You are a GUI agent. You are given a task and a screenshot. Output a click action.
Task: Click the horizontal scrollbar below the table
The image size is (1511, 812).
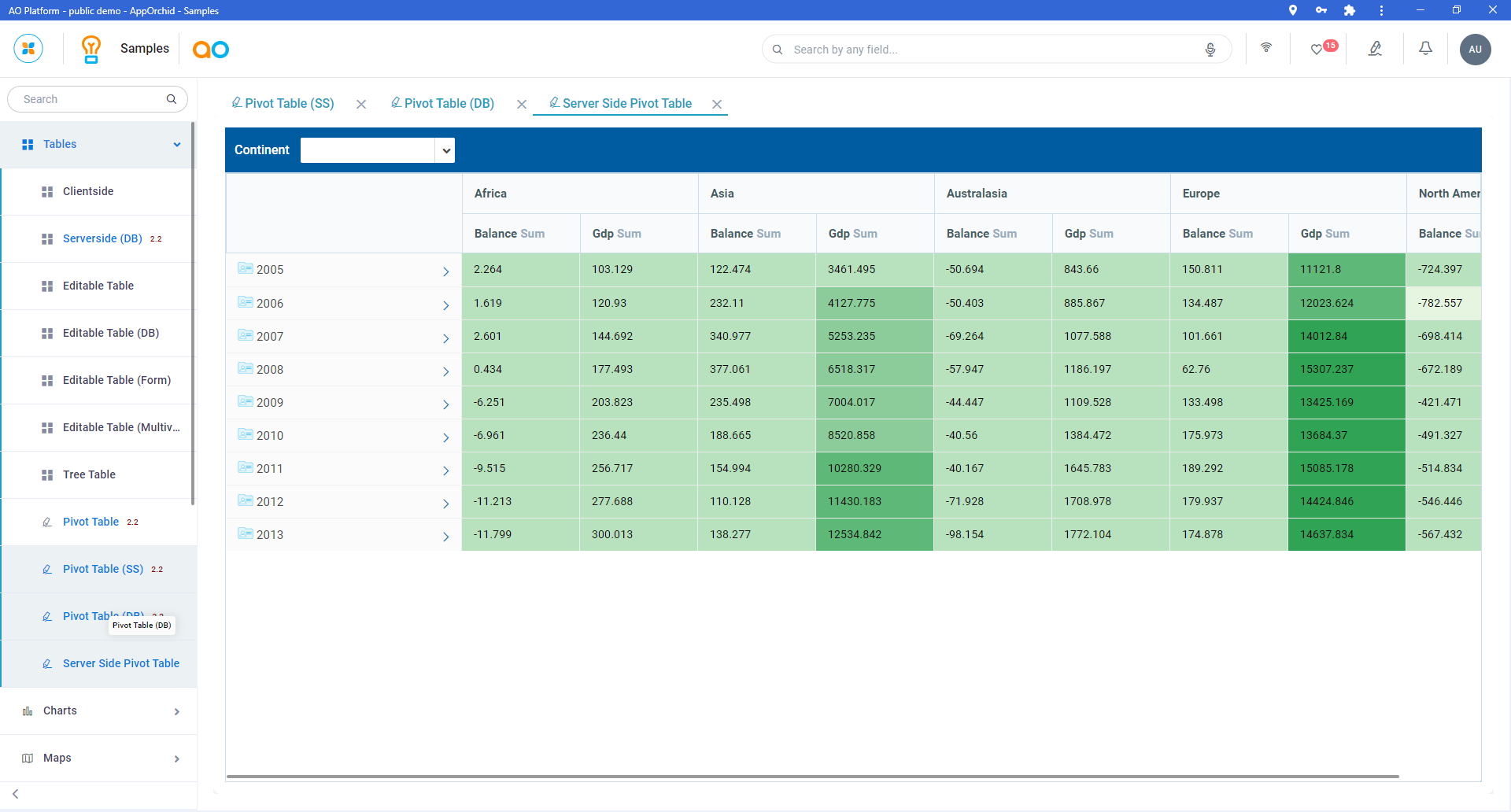(x=812, y=777)
